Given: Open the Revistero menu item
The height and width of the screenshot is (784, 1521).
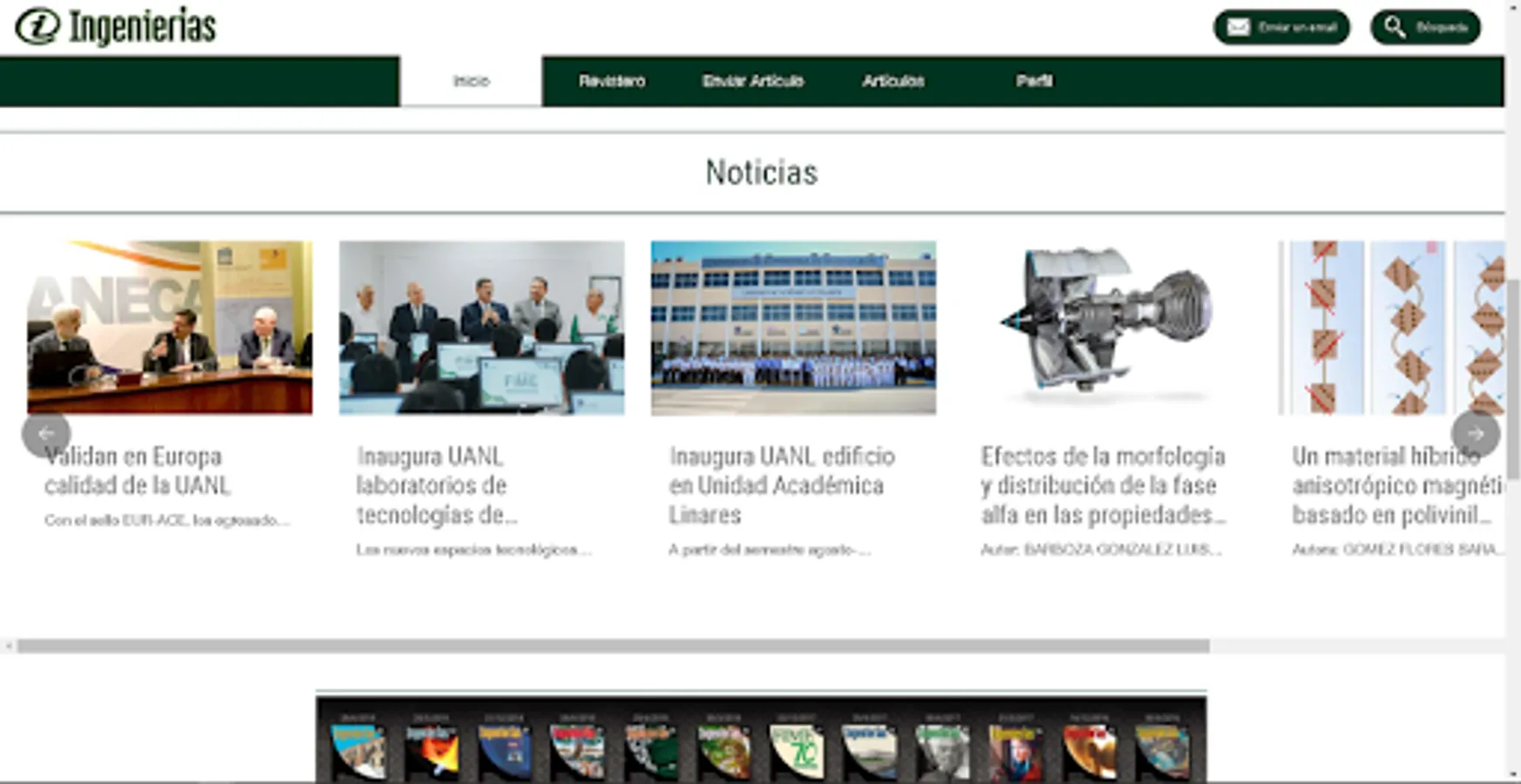Looking at the screenshot, I should point(612,81).
